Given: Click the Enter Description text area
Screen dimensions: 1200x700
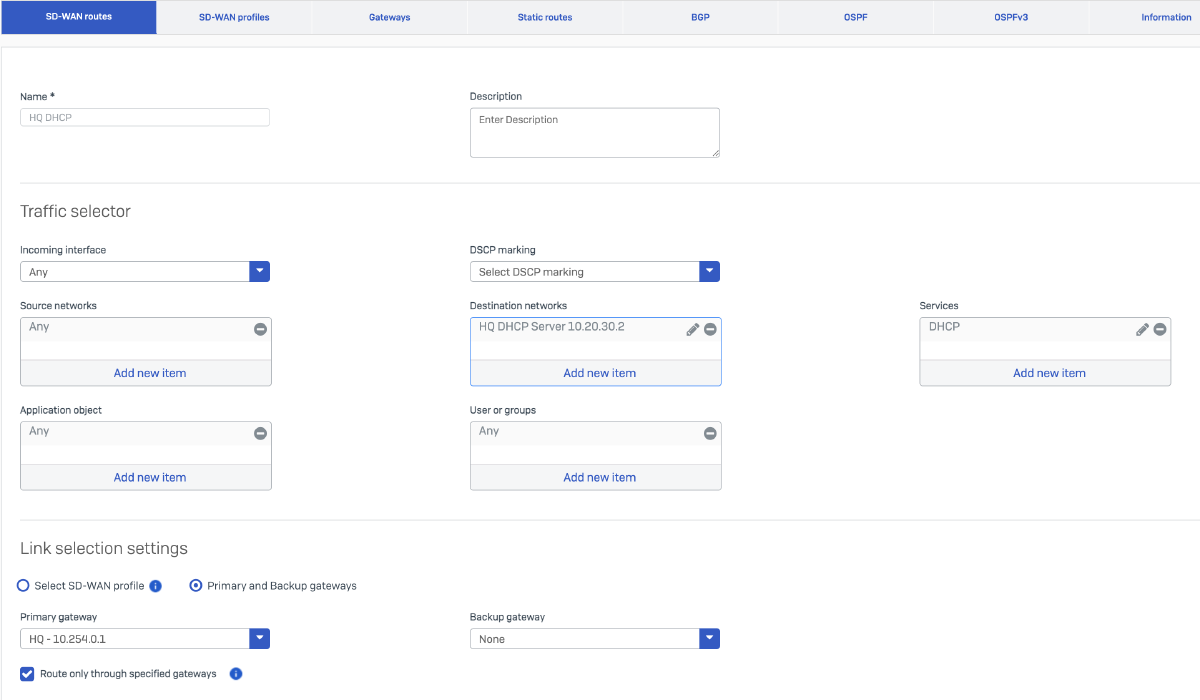Looking at the screenshot, I should click(595, 132).
